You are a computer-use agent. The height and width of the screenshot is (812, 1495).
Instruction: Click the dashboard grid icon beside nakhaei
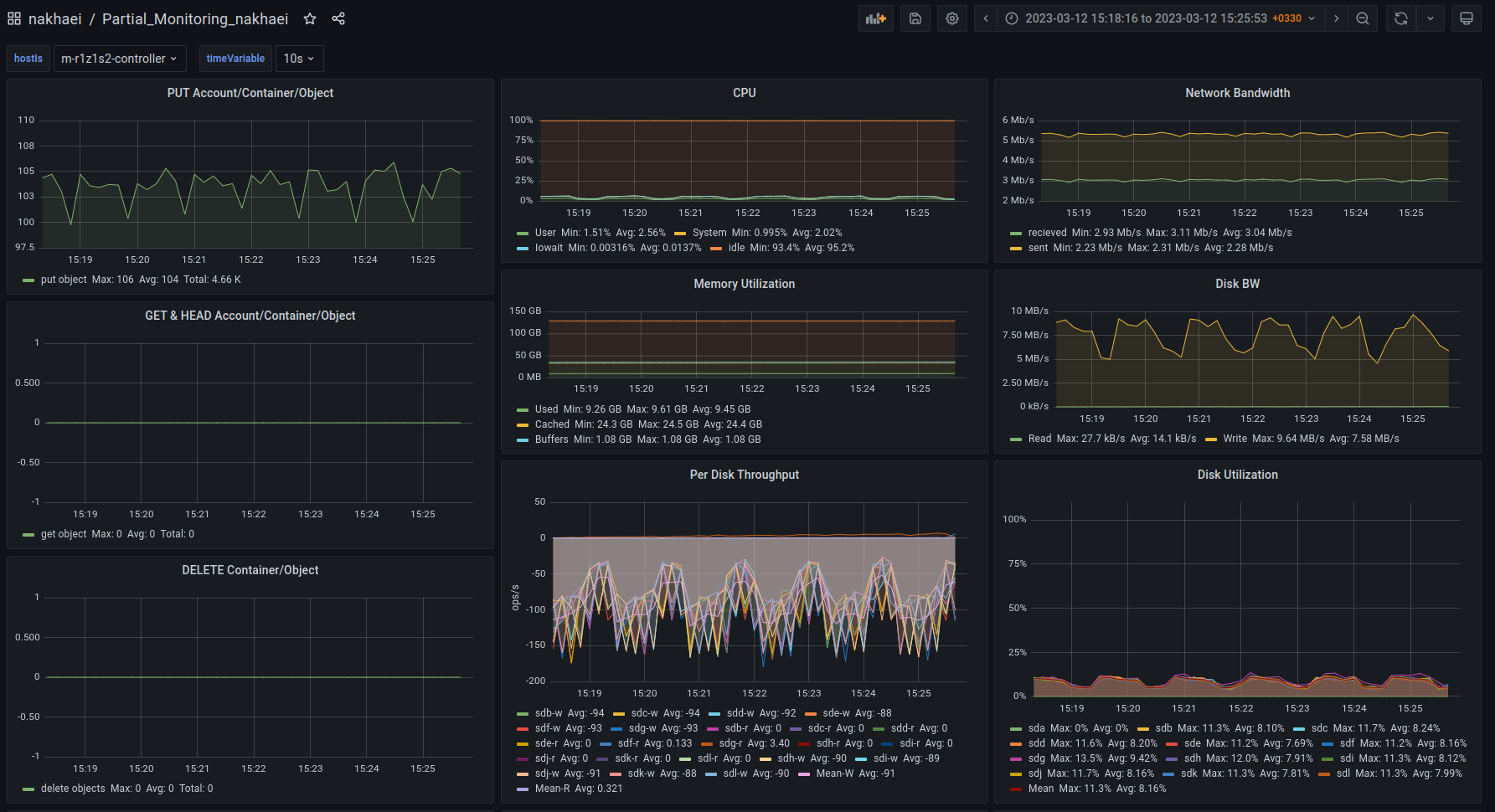(14, 18)
